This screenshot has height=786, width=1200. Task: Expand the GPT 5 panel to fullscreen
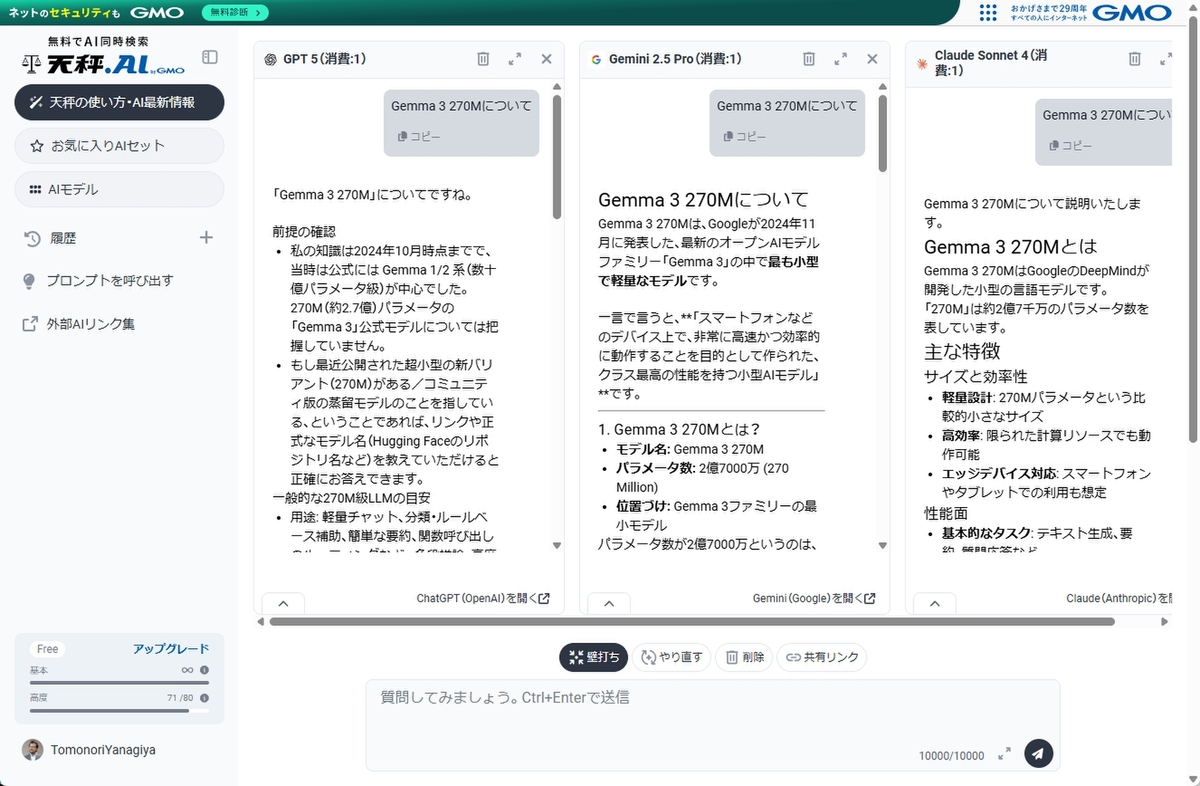pyautogui.click(x=515, y=59)
